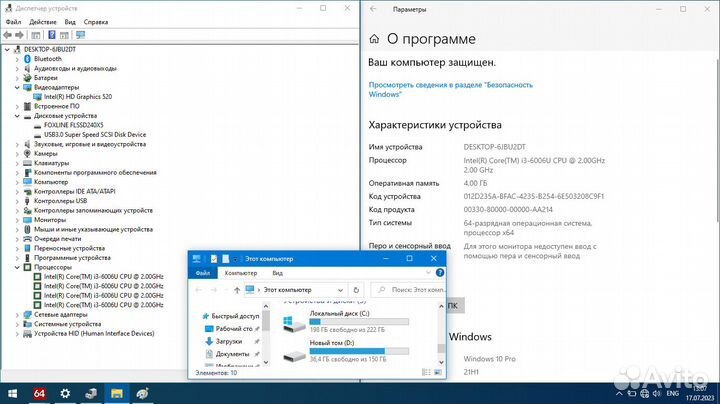The height and width of the screenshot is (404, 720).
Task: Click the Help icon in Device Manager toolbar
Action: pos(52,35)
